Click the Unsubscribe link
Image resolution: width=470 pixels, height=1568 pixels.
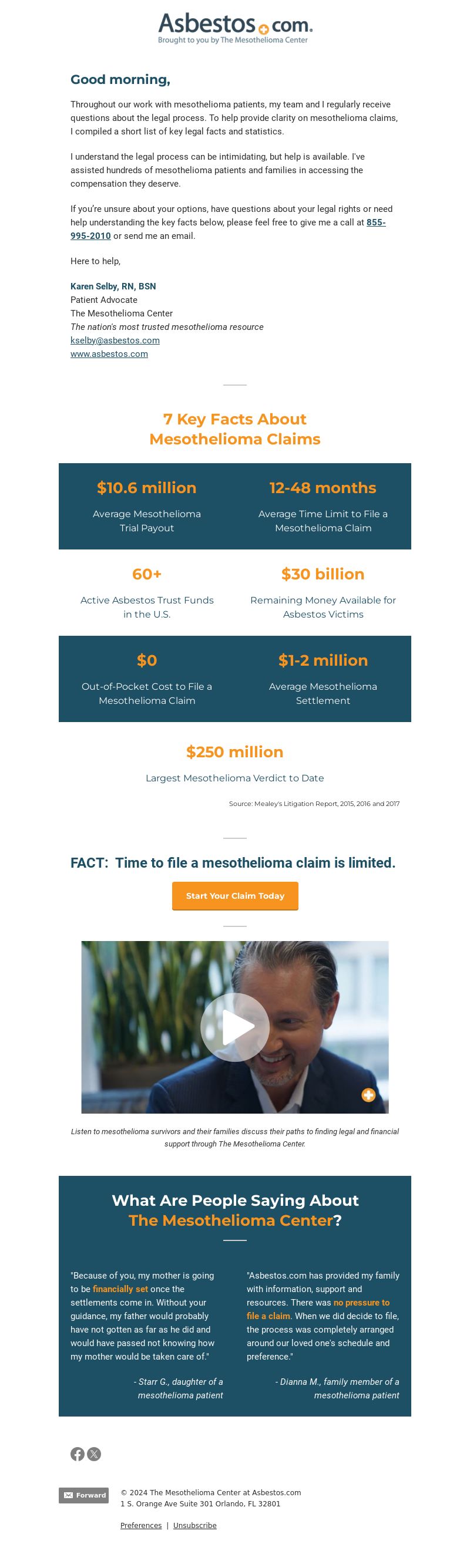[195, 1525]
